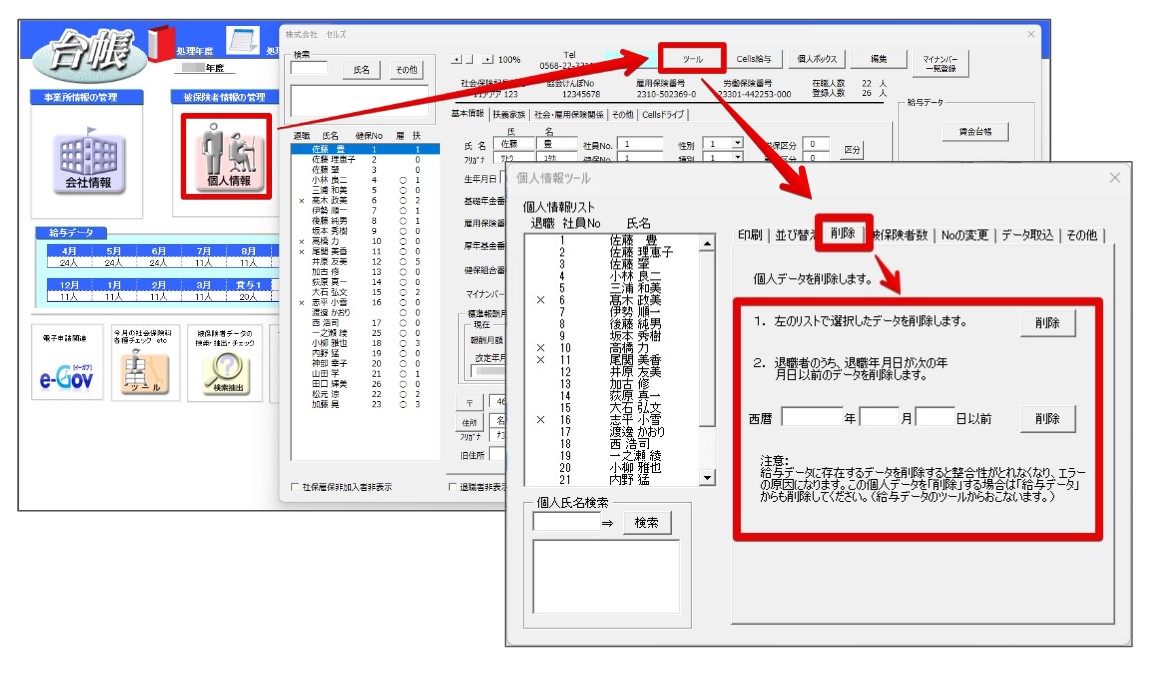Open the 個人情報 people icon
This screenshot has width=1157, height=681.
point(228,156)
